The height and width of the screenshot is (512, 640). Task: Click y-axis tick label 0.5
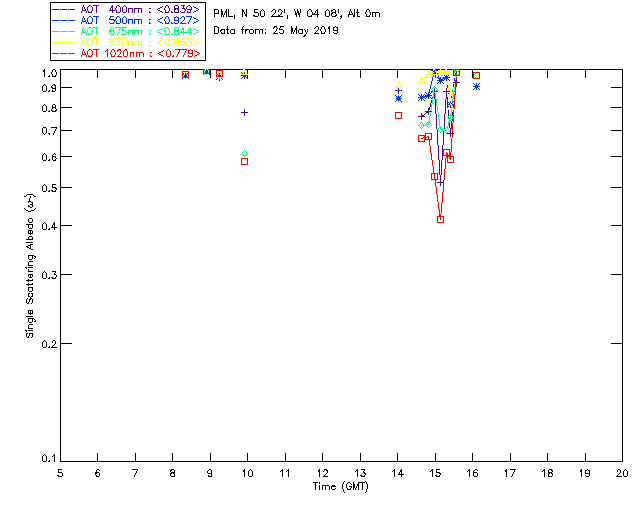pos(49,188)
